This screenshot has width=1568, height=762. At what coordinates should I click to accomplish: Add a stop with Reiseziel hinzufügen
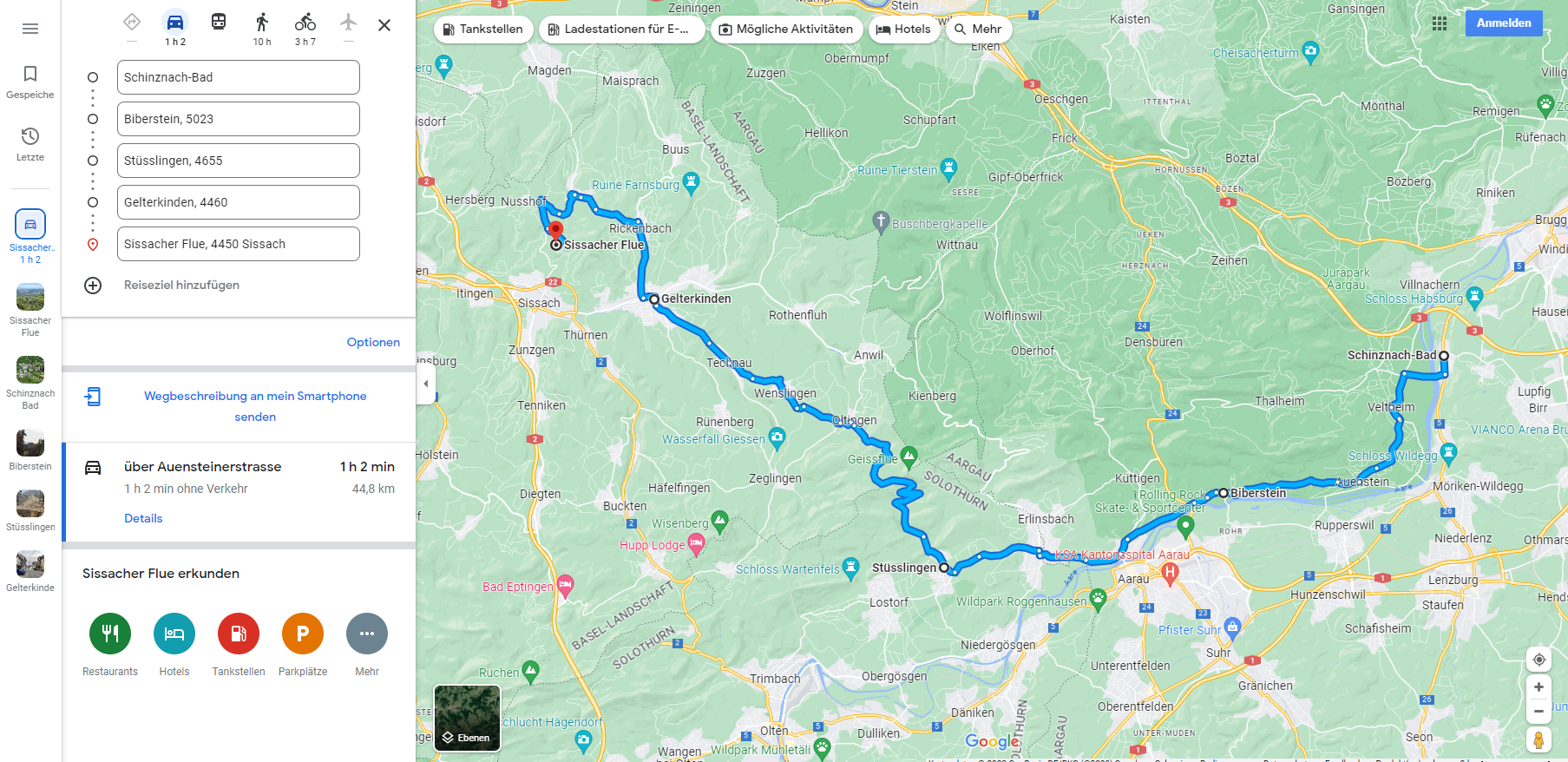[x=181, y=285]
